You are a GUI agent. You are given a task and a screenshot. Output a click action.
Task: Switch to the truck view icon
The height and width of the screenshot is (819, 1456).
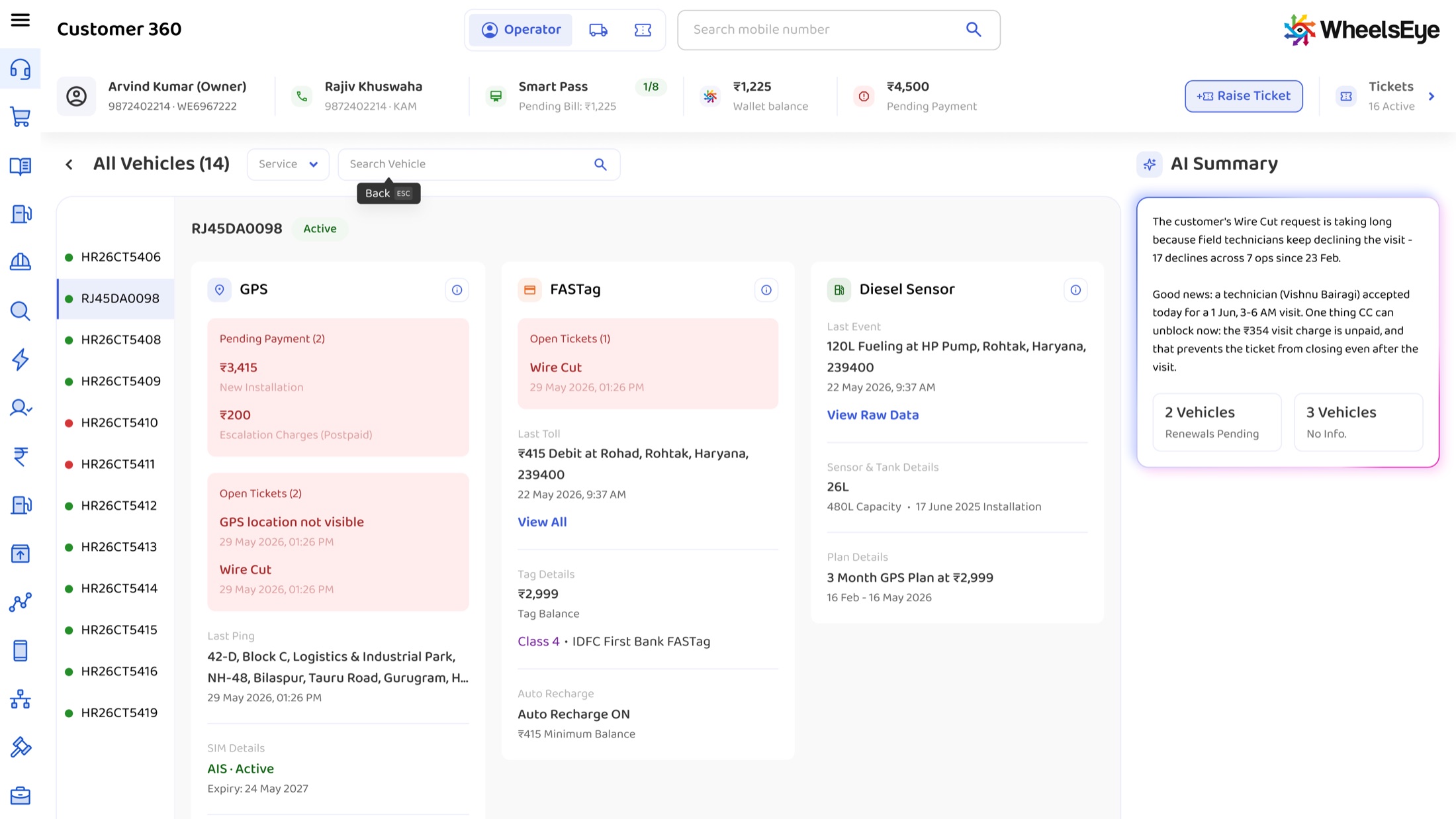point(598,30)
